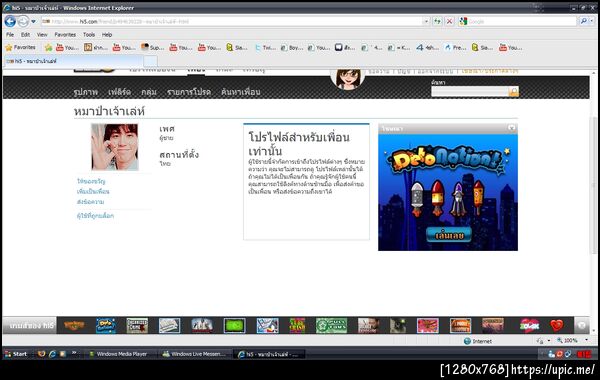
Task: Open the Help menu
Action: [107, 34]
